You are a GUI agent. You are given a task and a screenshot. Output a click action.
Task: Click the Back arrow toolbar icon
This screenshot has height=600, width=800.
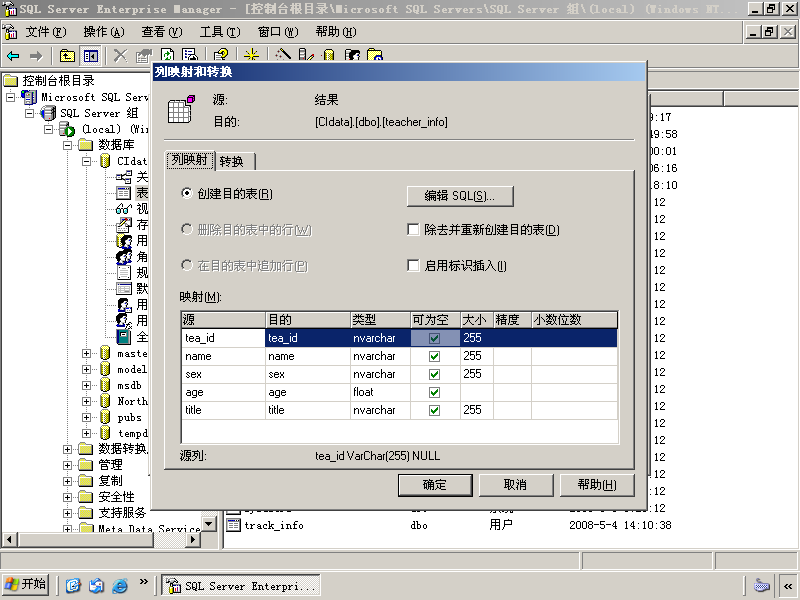tap(13, 56)
